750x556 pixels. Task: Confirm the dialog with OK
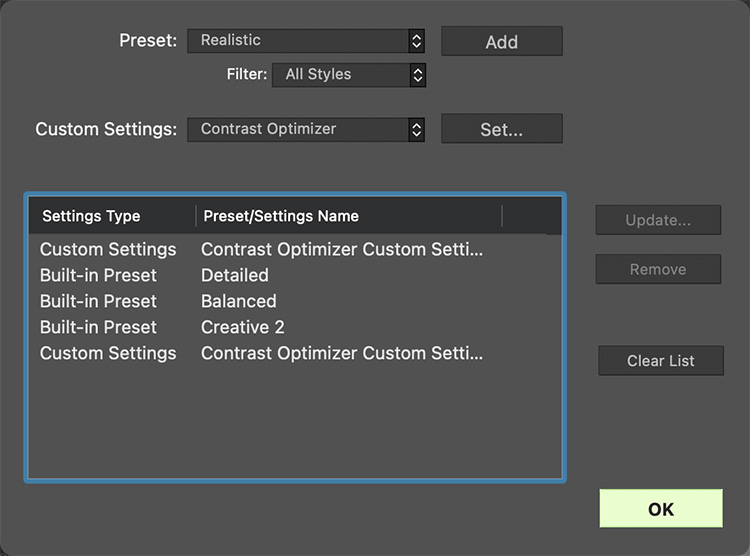click(x=661, y=509)
